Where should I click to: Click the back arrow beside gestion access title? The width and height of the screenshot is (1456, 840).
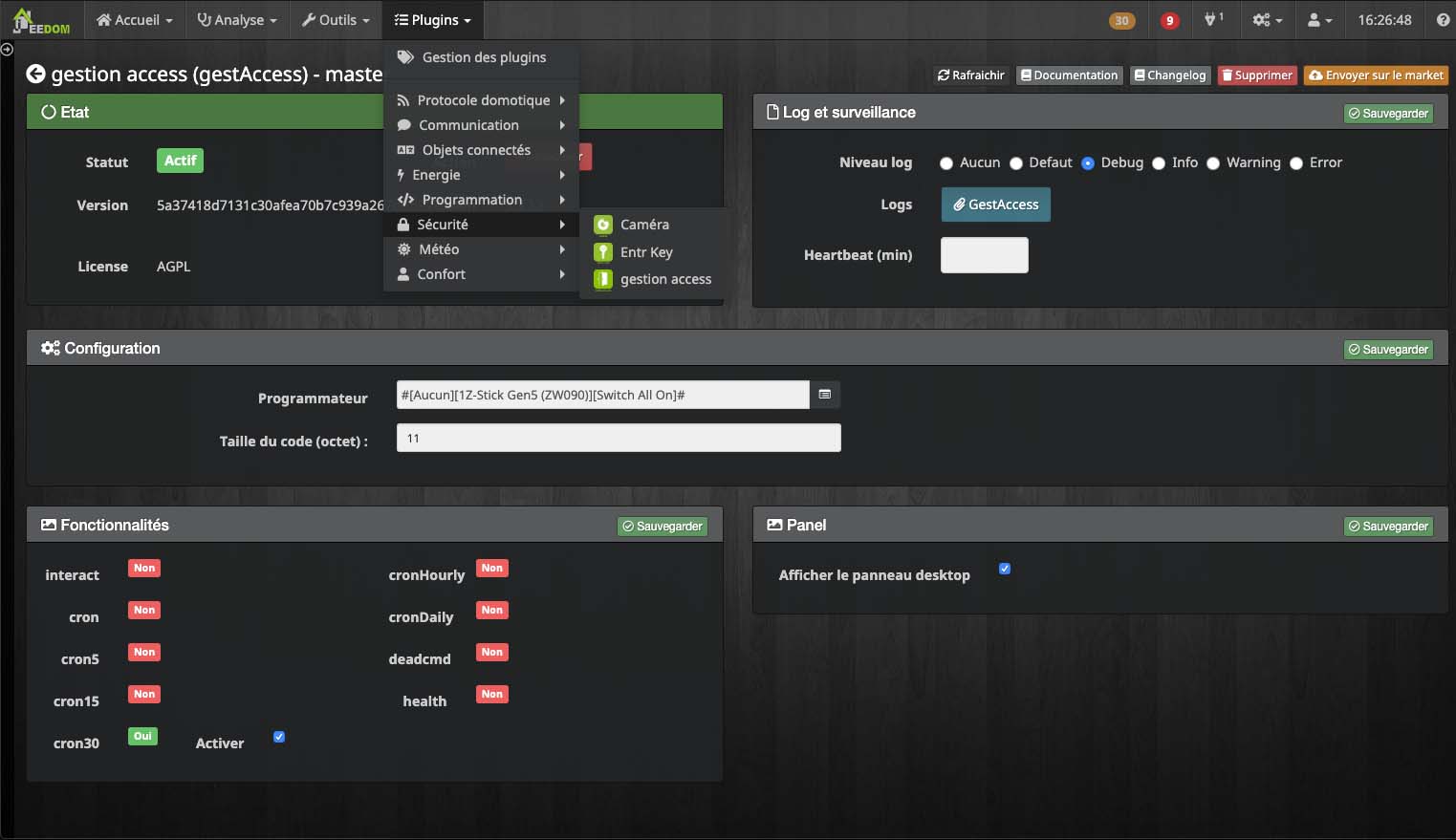[x=35, y=74]
